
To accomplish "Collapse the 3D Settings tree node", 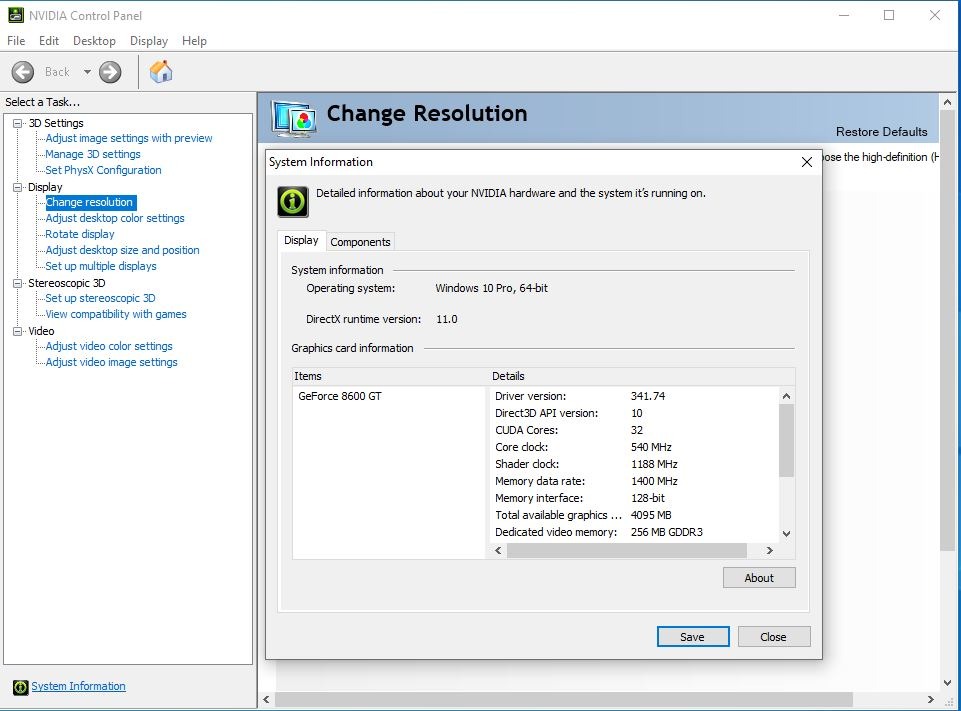I will coord(18,123).
